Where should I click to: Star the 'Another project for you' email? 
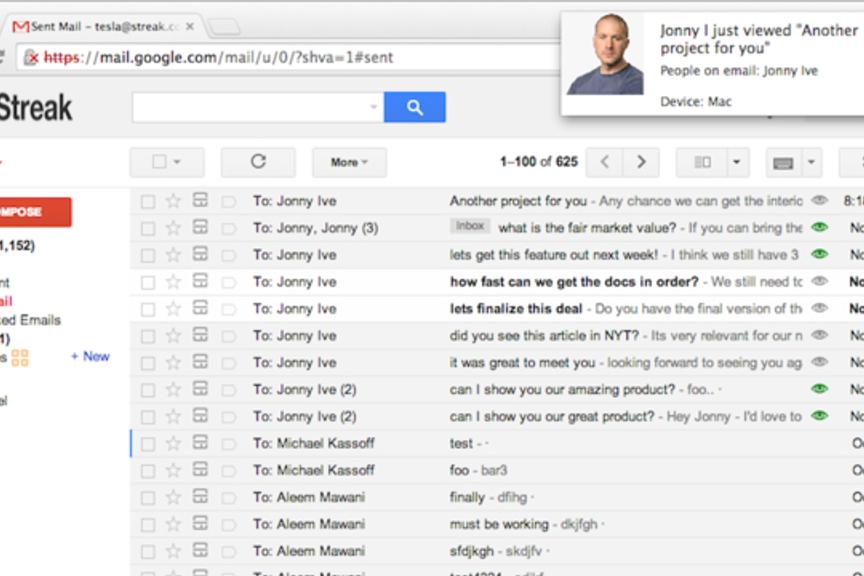[173, 201]
